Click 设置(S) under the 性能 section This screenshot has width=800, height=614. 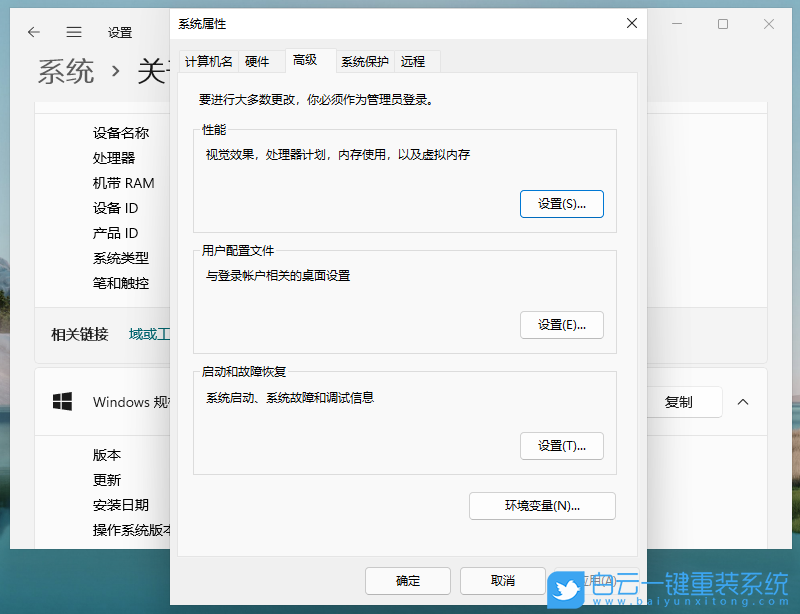(561, 203)
